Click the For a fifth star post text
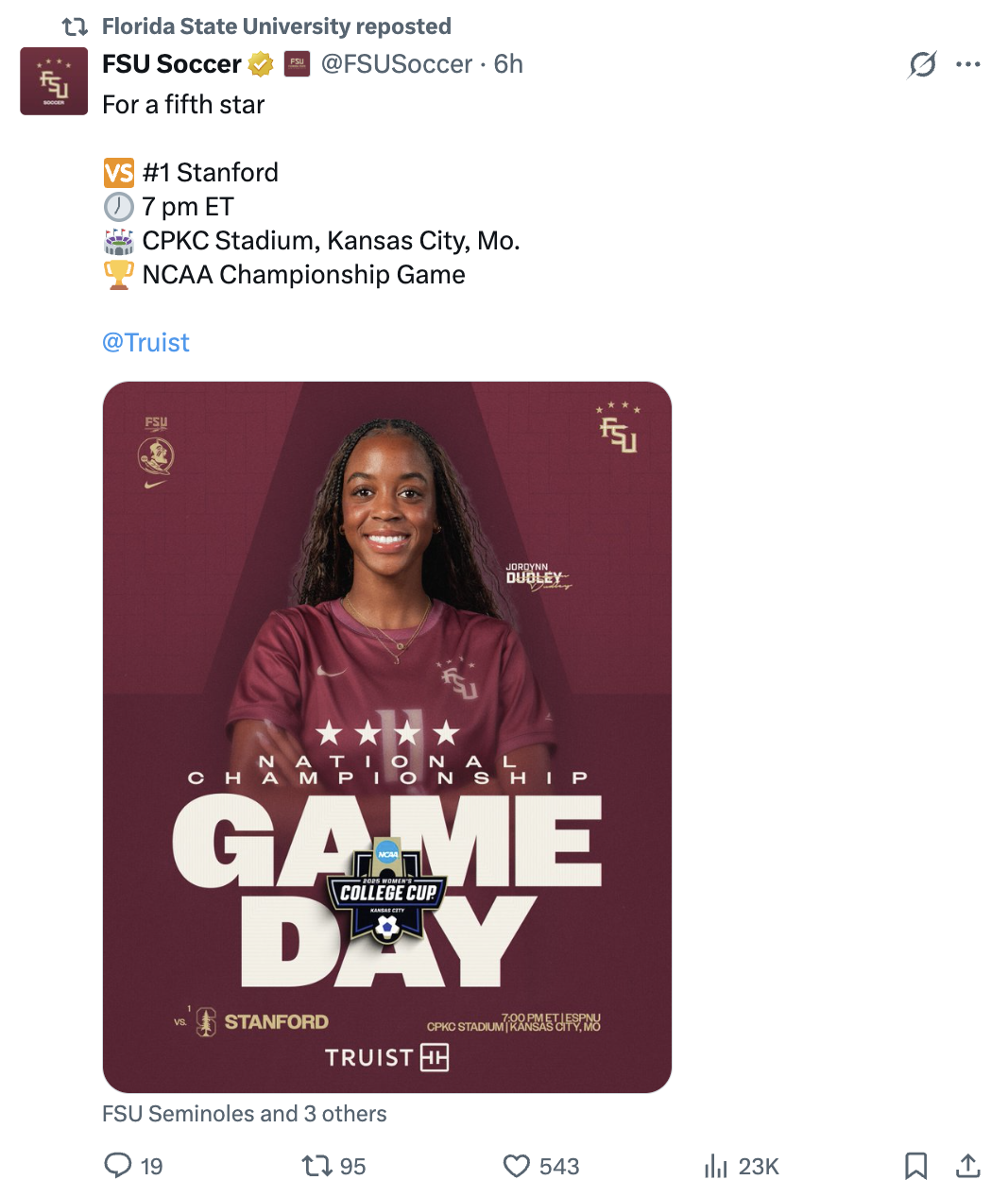 pyautogui.click(x=183, y=104)
